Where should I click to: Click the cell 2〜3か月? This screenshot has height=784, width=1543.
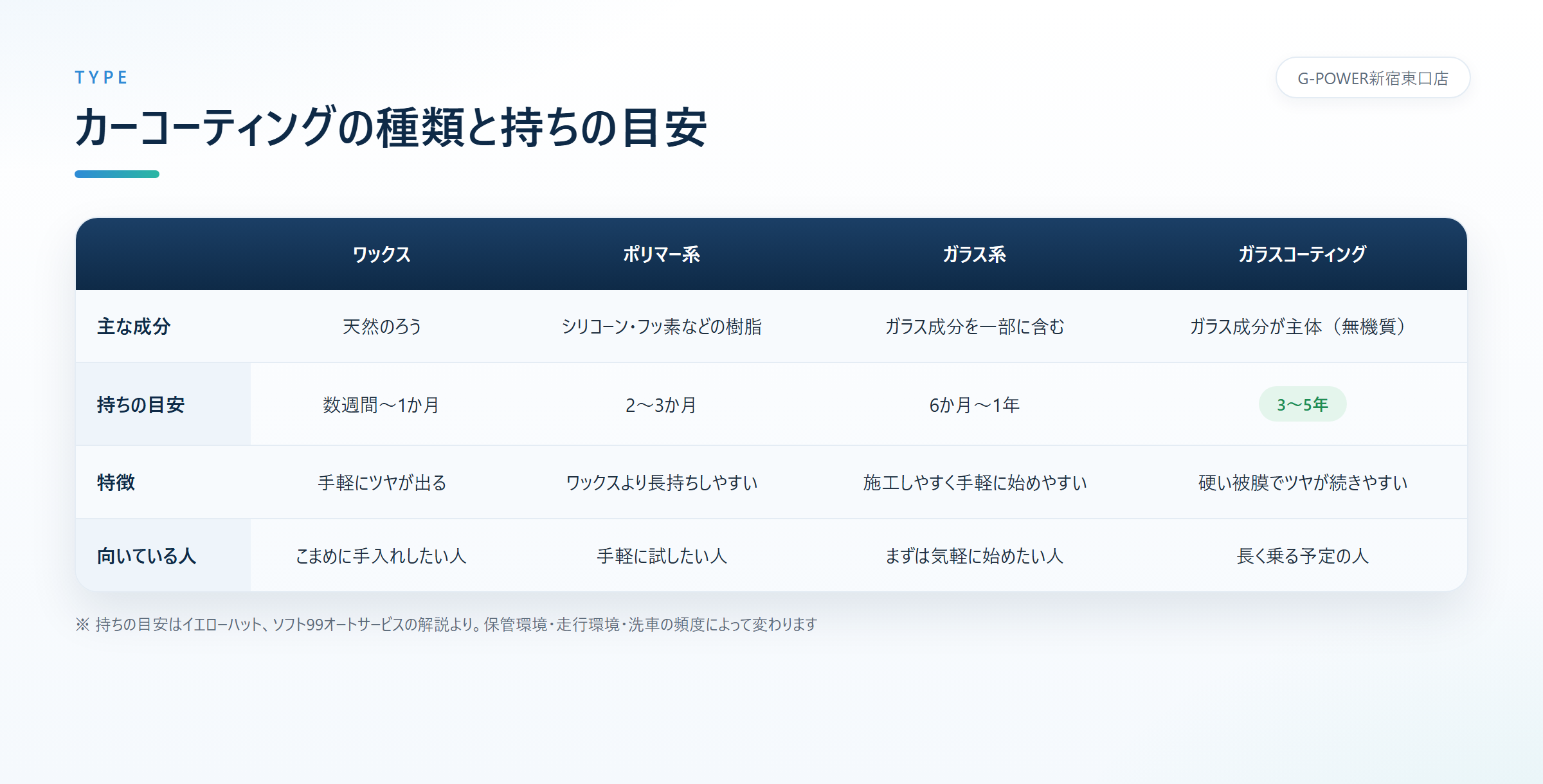661,405
